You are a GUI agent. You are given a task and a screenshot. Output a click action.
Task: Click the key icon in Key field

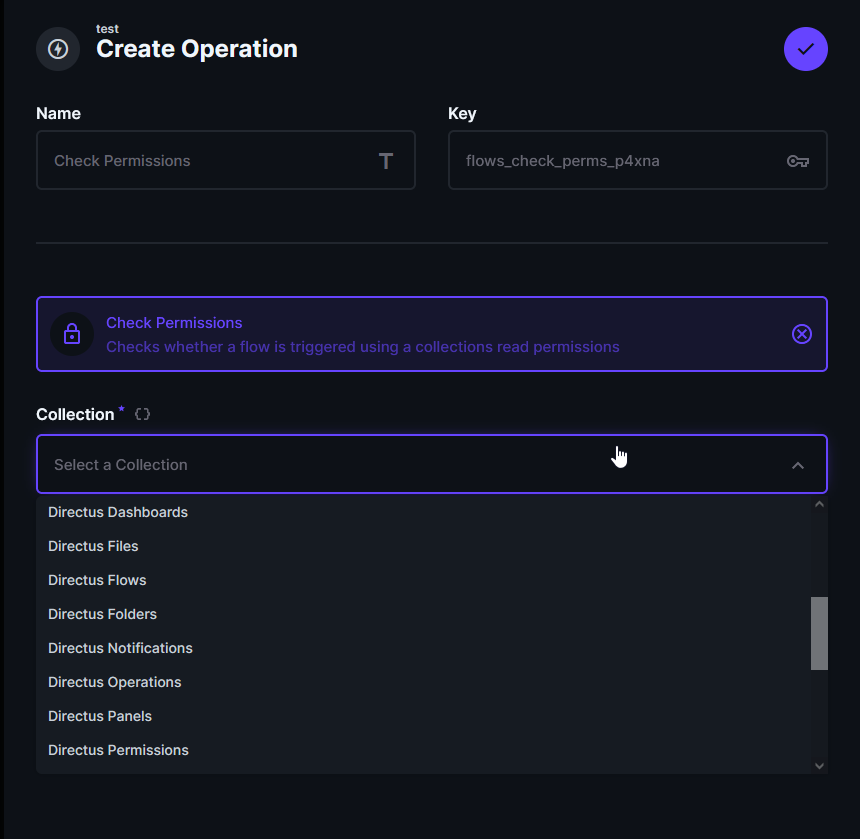coord(797,161)
